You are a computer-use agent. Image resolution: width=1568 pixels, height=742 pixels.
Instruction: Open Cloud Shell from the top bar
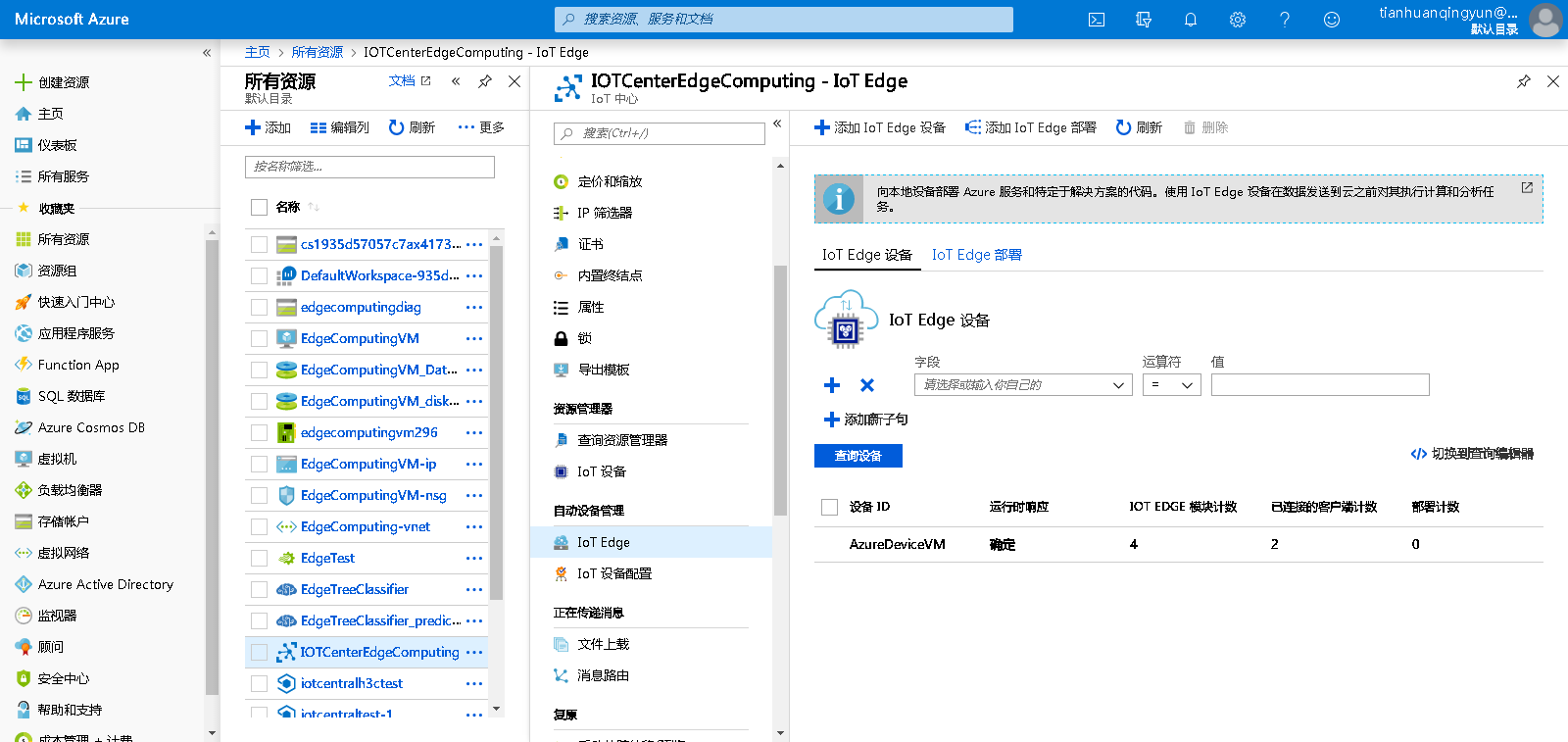click(1097, 20)
